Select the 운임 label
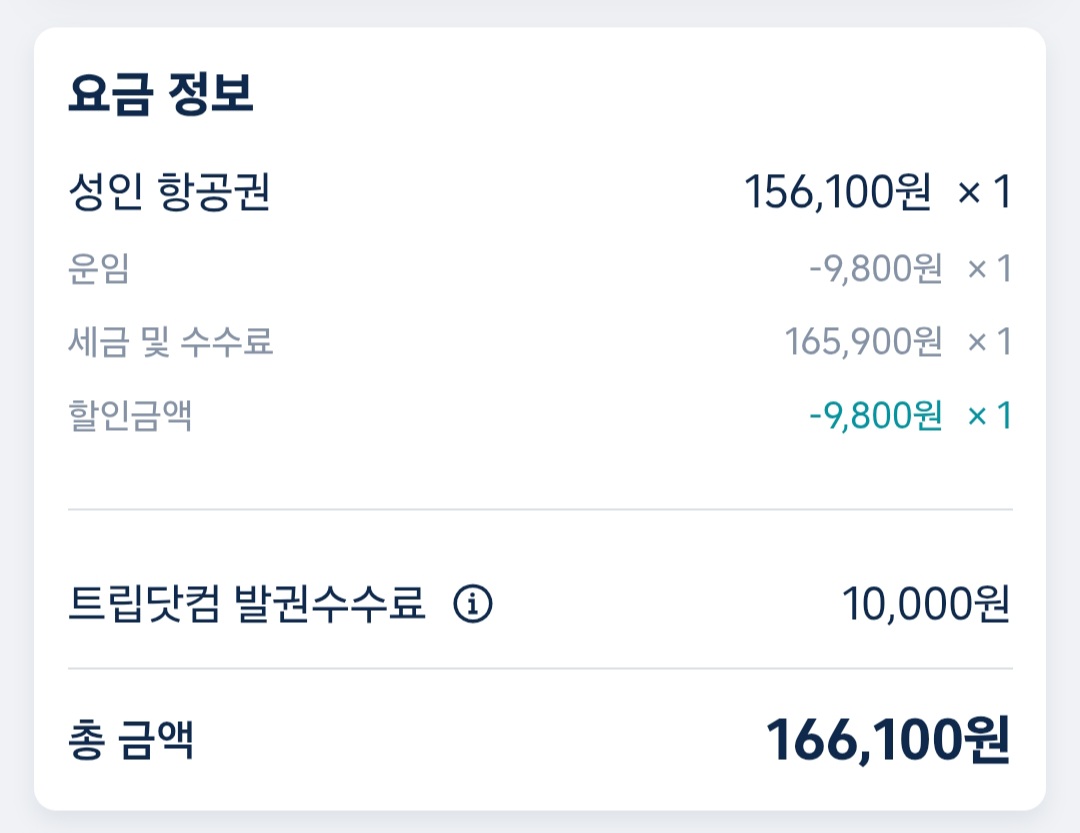The height and width of the screenshot is (833, 1080). (99, 269)
